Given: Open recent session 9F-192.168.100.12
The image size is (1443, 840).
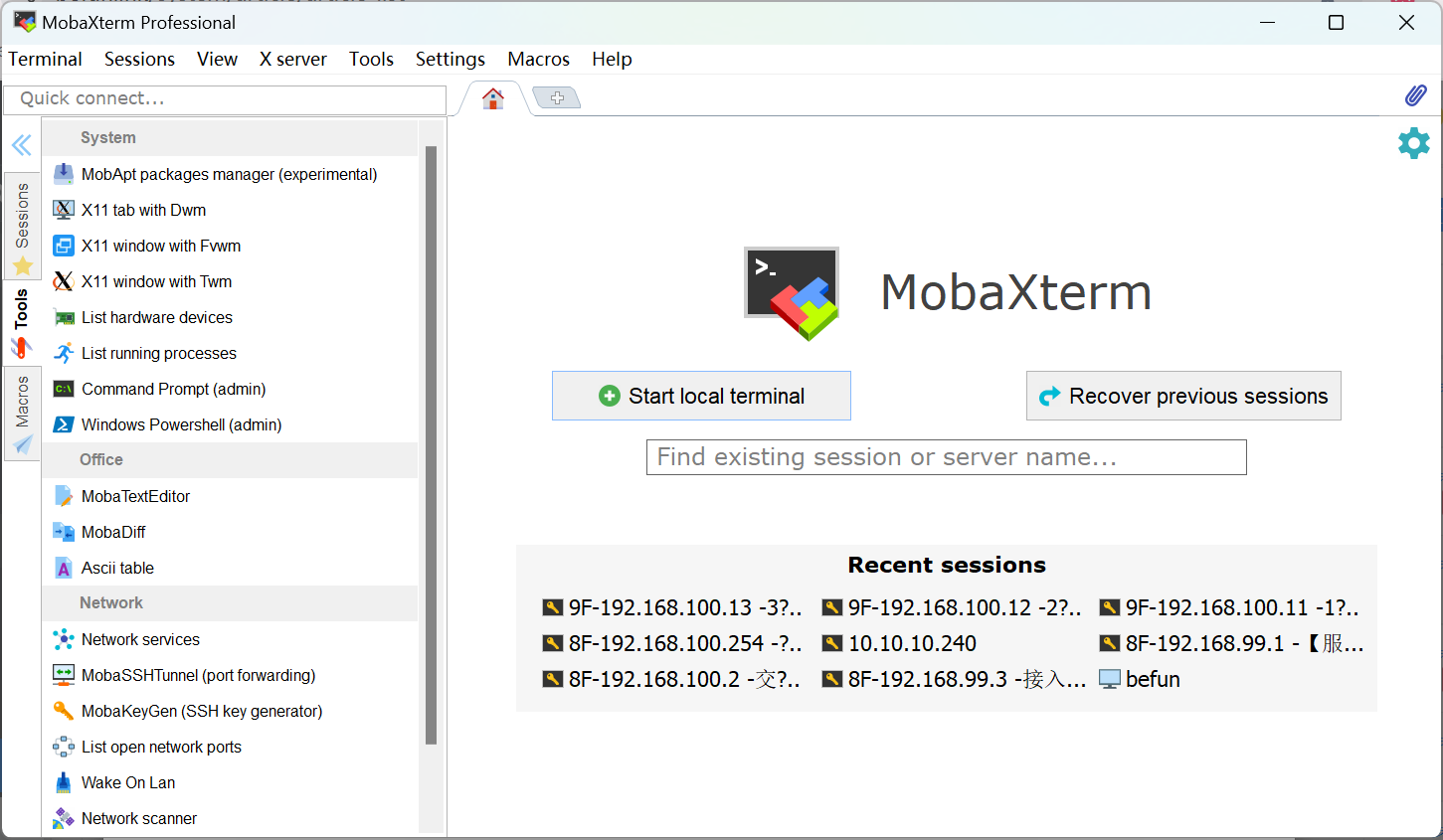Looking at the screenshot, I should (952, 607).
